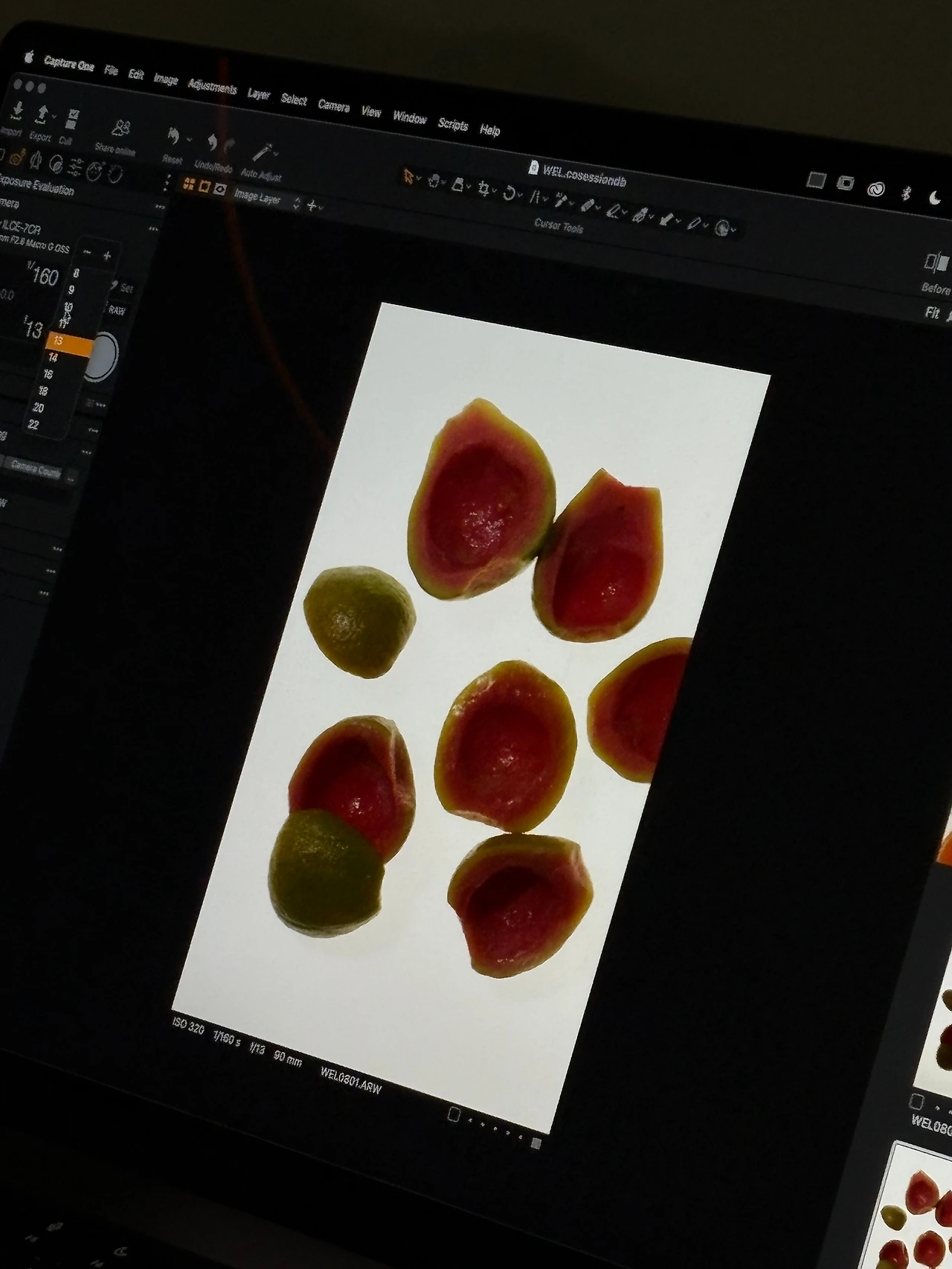Toggle the proof eye icon beside Image Layer
Image resolution: width=952 pixels, height=1269 pixels.
[x=220, y=189]
